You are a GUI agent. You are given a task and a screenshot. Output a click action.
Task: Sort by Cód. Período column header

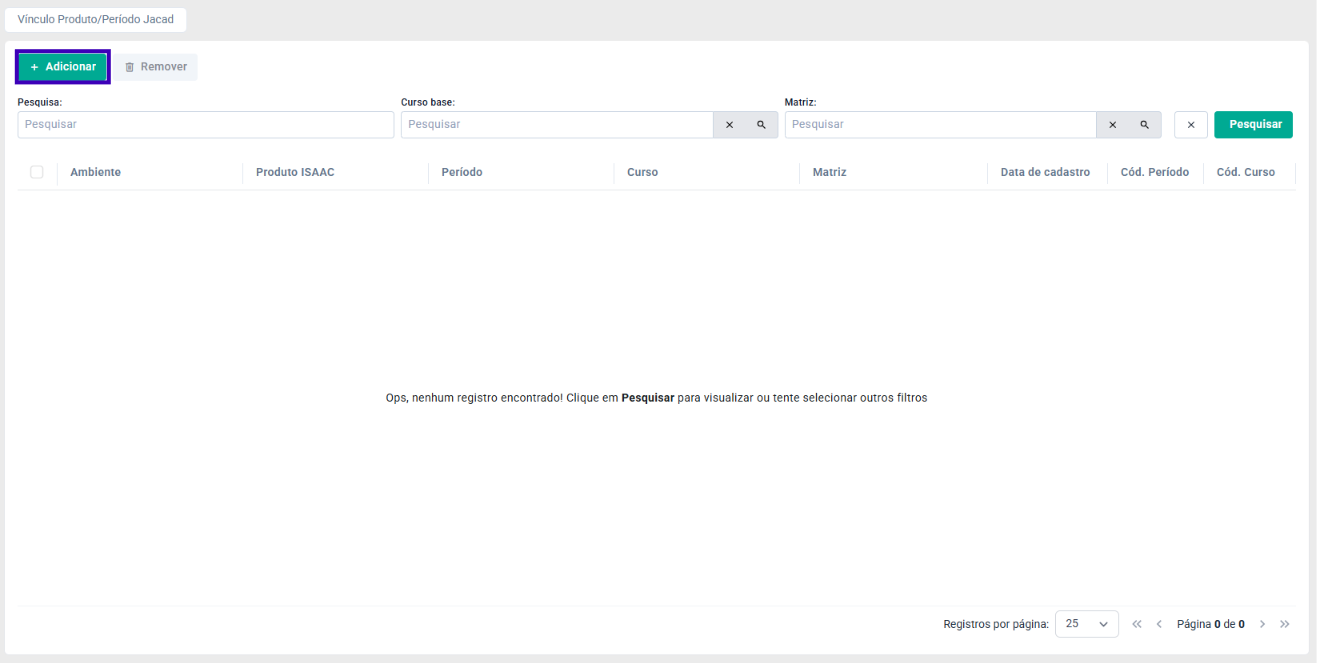(1154, 172)
